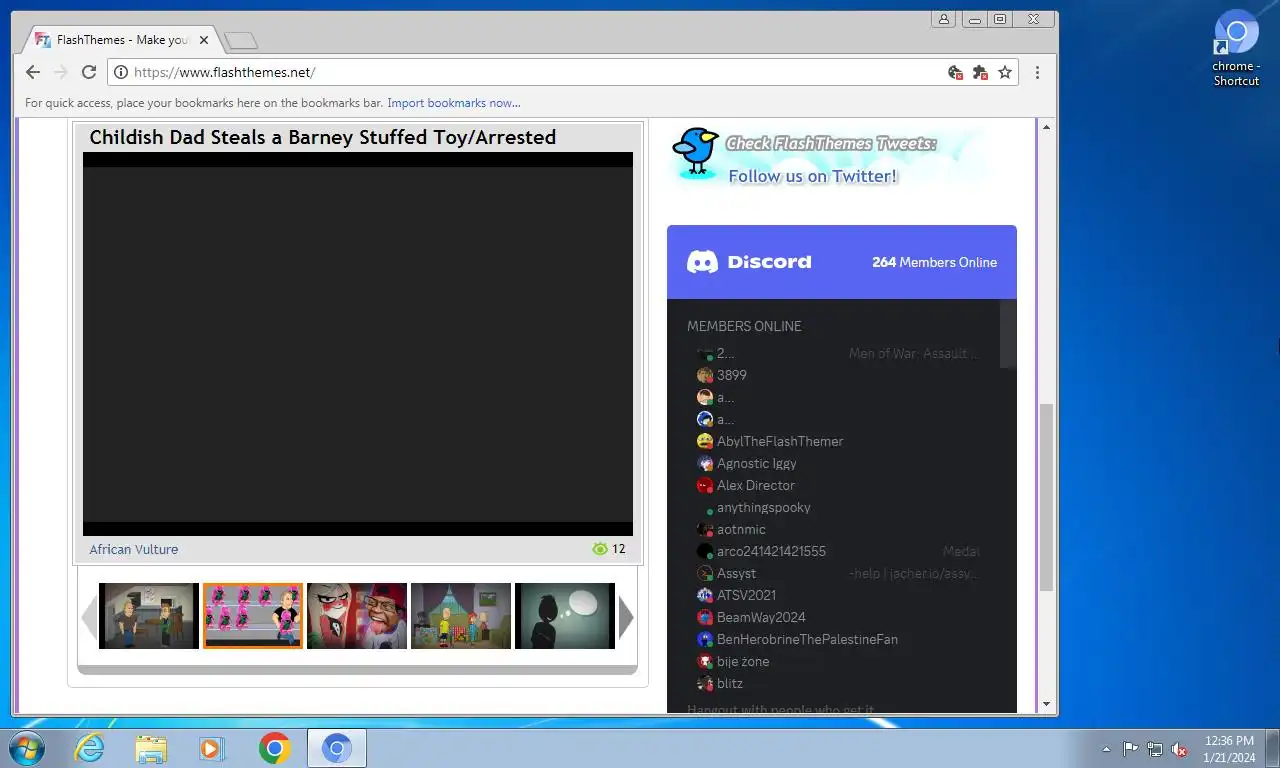Click the green eye views icon
Screen dimensions: 1280x768
(600, 549)
